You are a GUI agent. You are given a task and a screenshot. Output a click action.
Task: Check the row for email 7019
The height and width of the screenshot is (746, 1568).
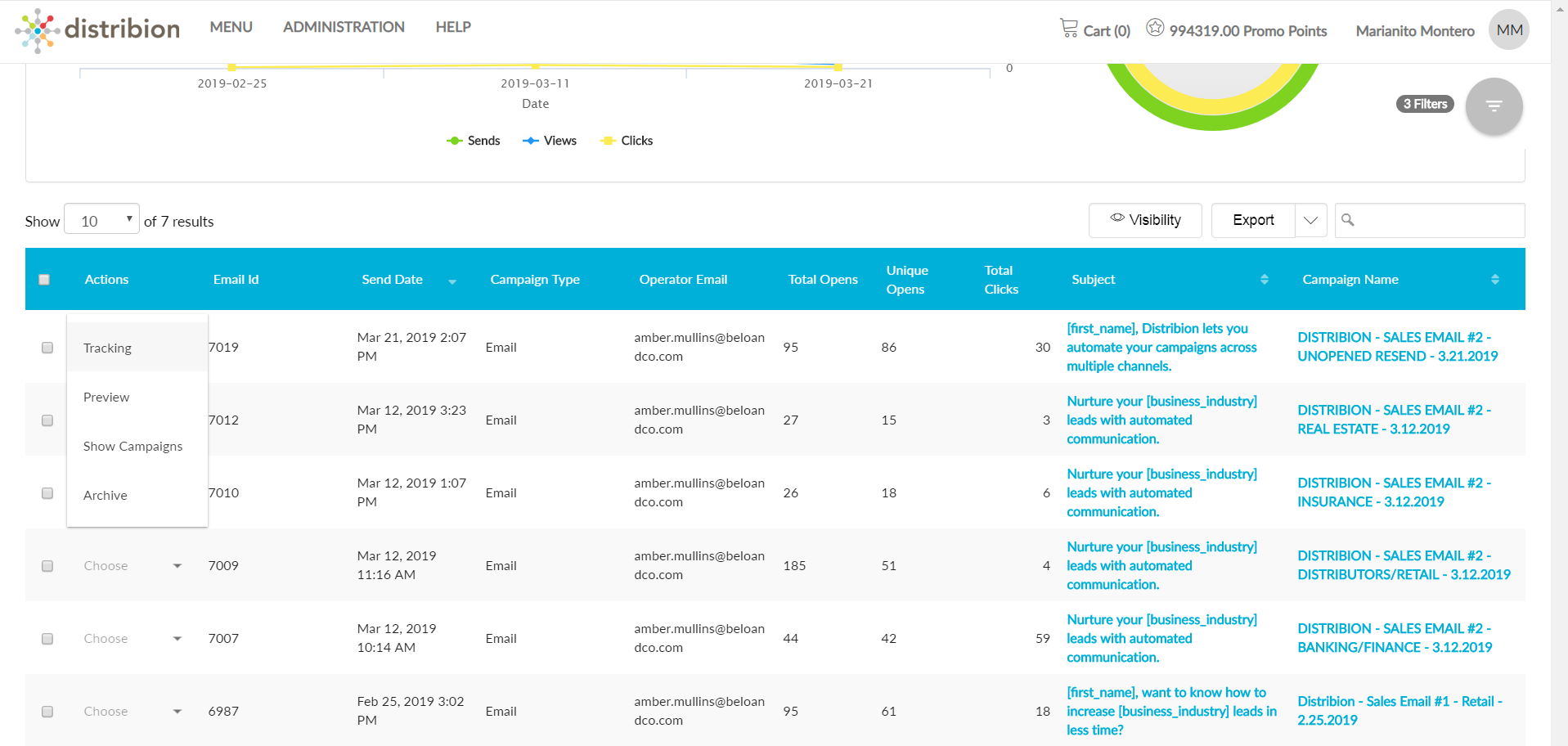47,348
